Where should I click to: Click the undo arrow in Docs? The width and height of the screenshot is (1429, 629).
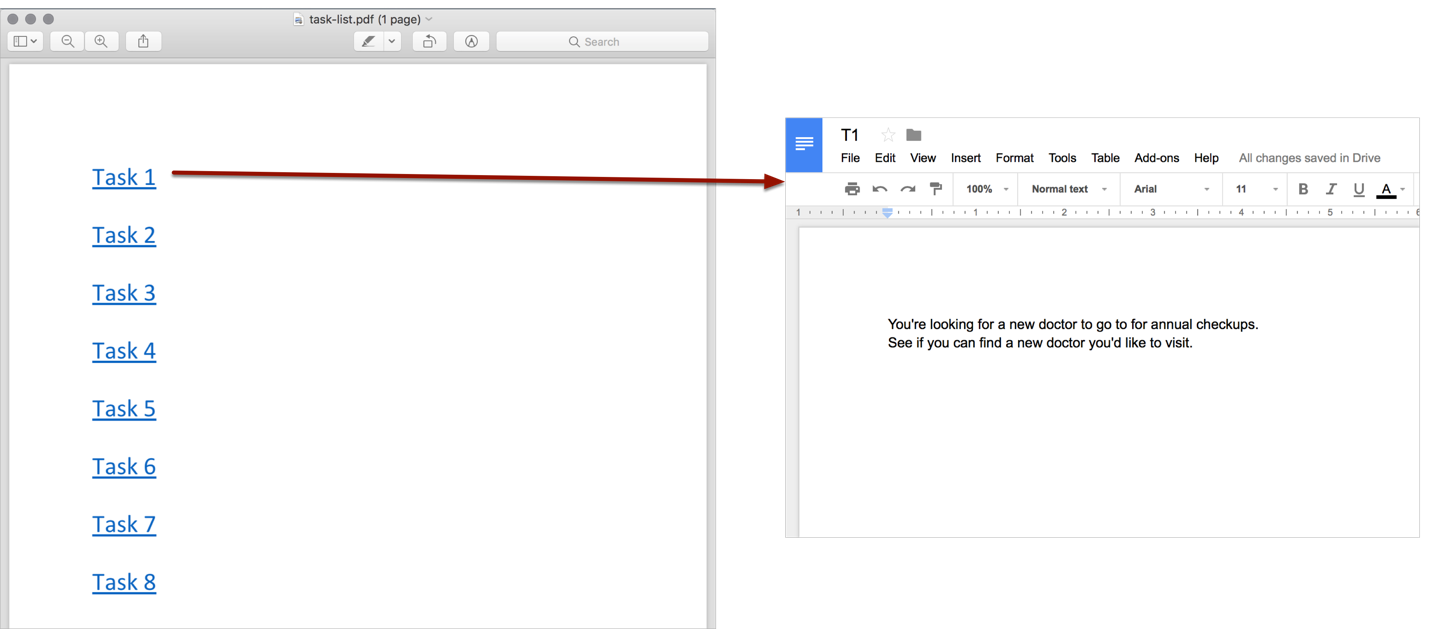click(880, 189)
